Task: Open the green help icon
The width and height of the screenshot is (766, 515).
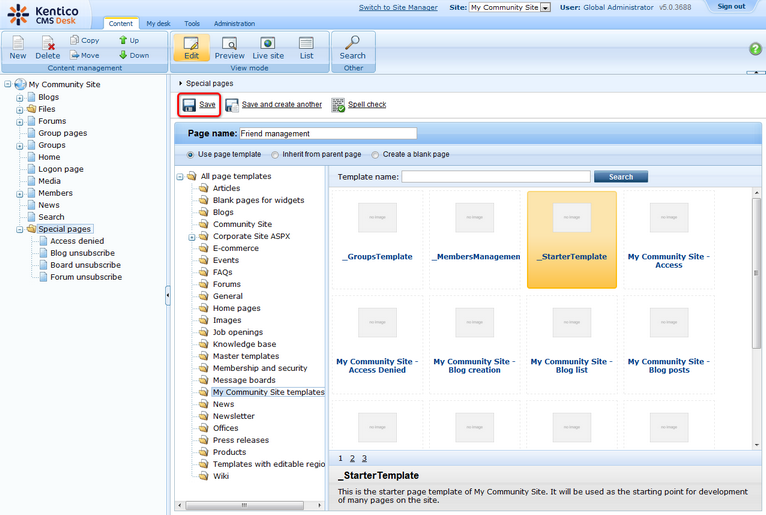Action: click(755, 49)
